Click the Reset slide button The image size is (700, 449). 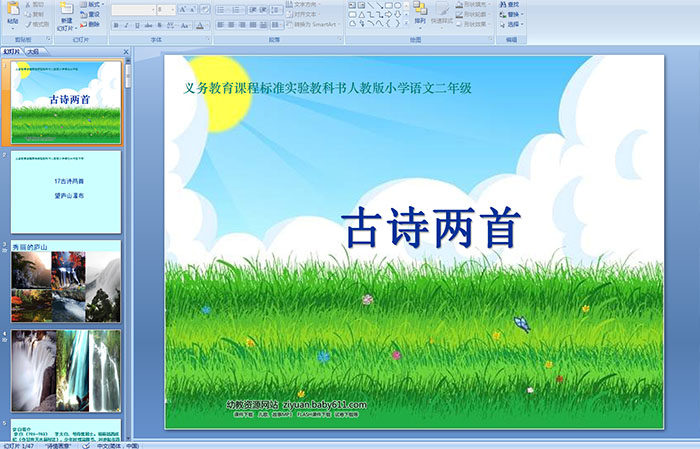(x=90, y=14)
